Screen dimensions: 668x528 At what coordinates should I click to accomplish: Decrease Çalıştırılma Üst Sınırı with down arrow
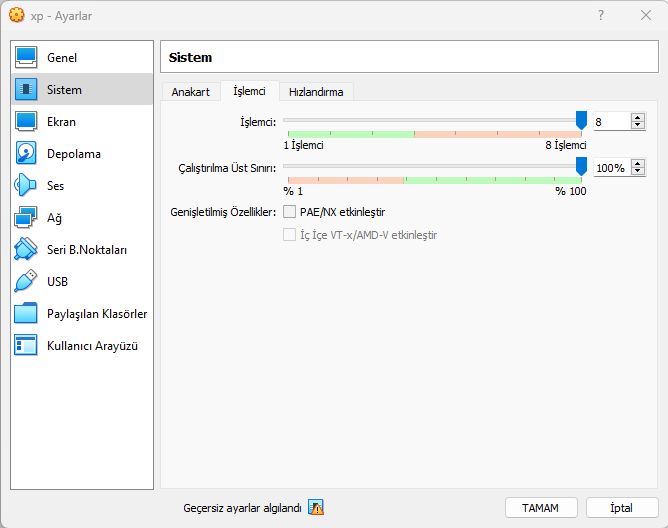[x=638, y=172]
